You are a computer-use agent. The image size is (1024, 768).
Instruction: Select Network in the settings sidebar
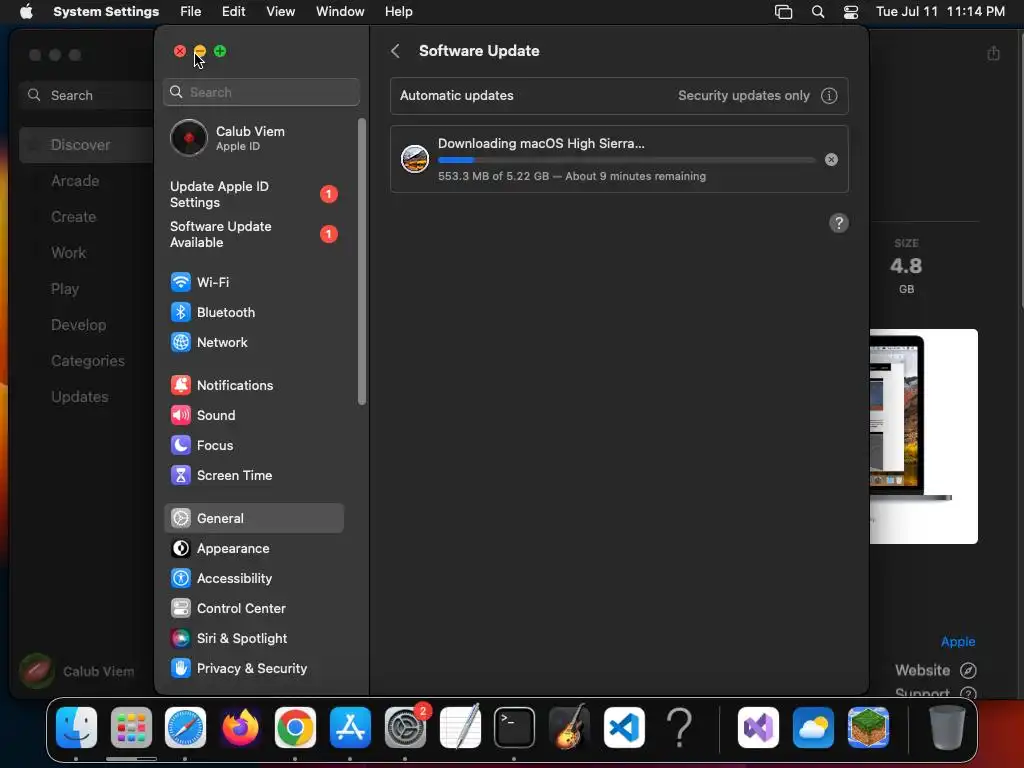[253, 342]
